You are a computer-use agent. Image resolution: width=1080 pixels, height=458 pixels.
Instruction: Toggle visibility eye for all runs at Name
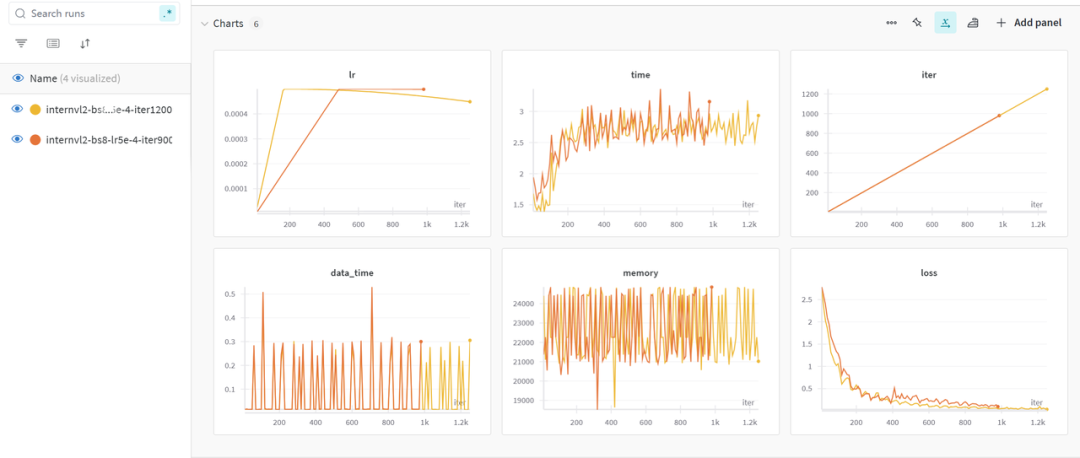click(18, 79)
